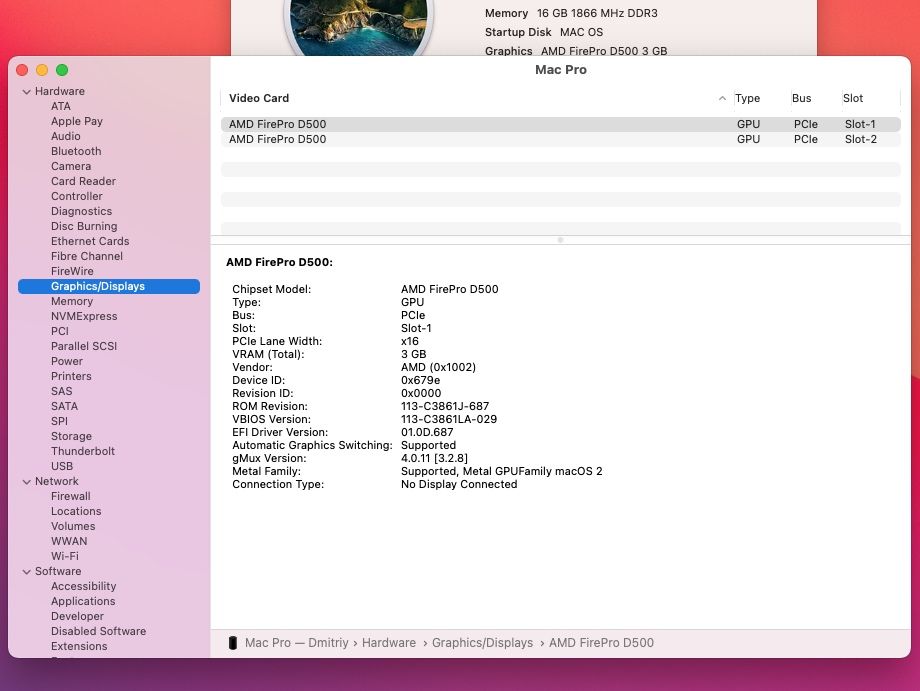Open SATA details

pos(65,407)
